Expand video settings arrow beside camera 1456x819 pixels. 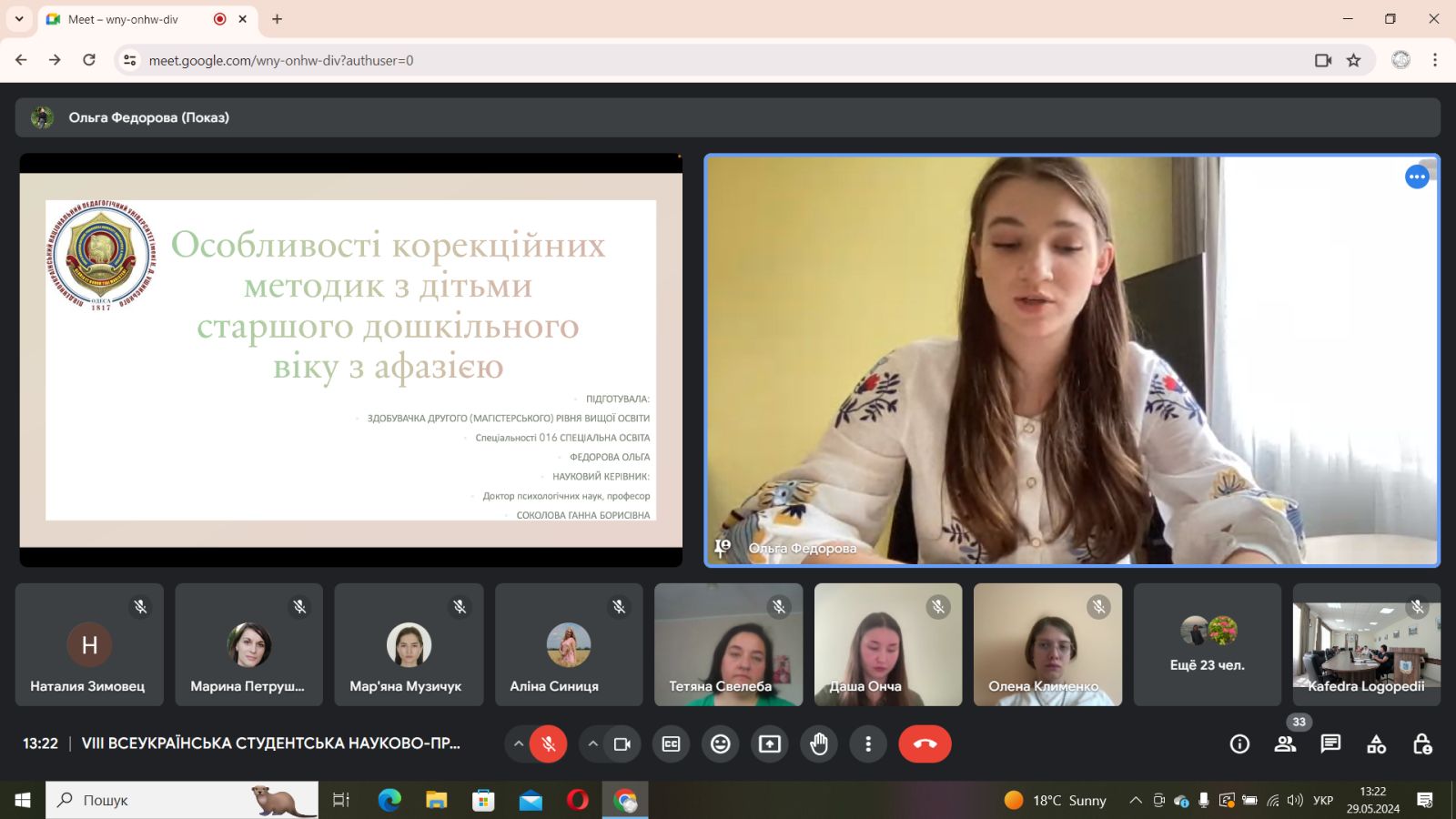tap(592, 744)
